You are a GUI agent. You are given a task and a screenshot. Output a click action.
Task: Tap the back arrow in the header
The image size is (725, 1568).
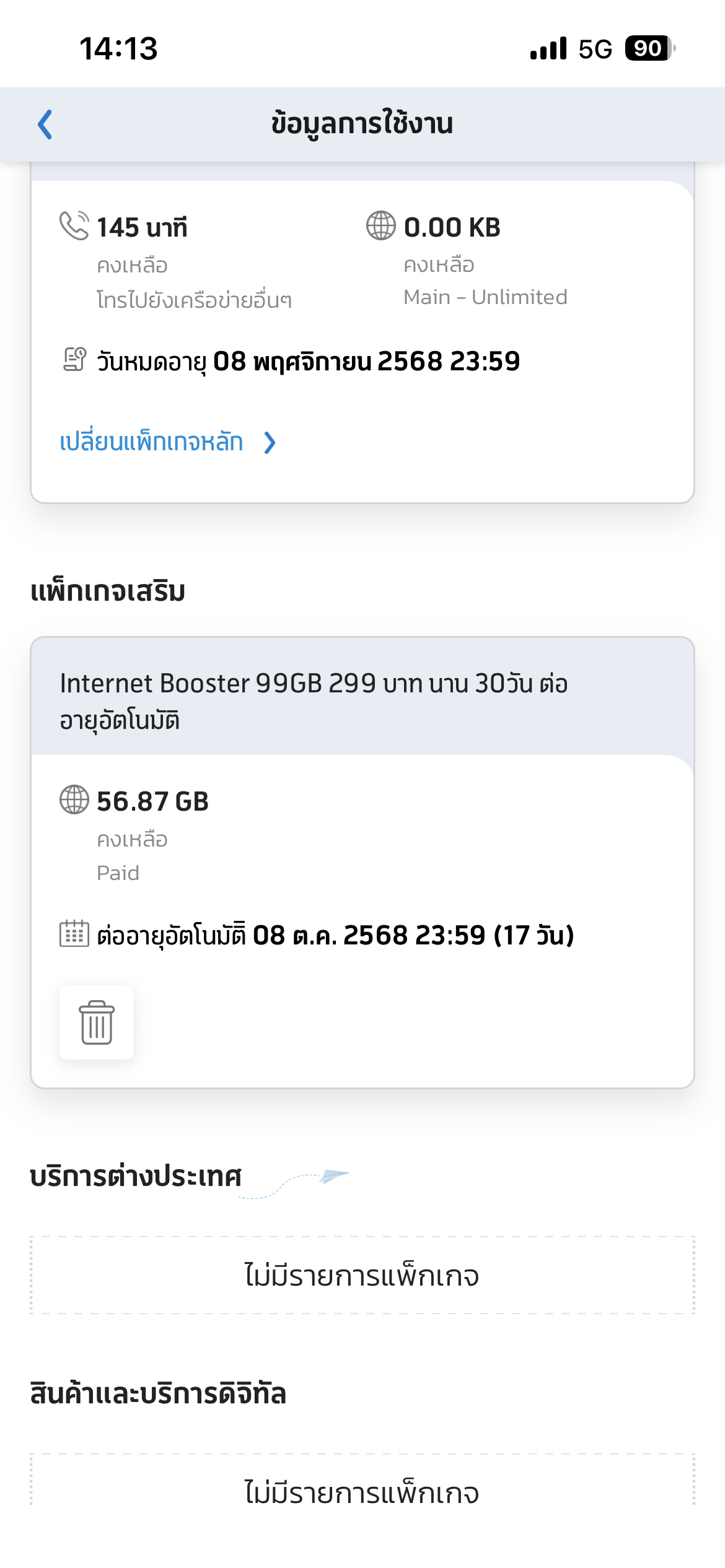point(45,124)
